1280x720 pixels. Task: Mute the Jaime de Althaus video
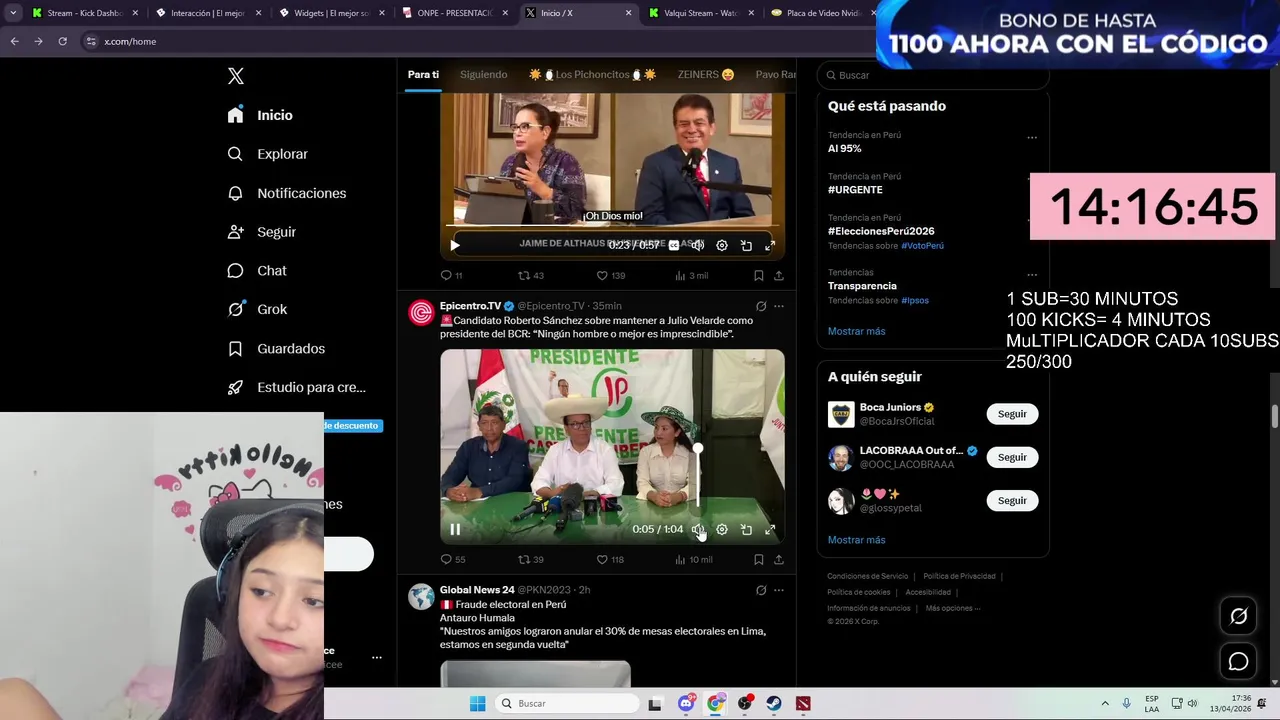click(x=698, y=245)
